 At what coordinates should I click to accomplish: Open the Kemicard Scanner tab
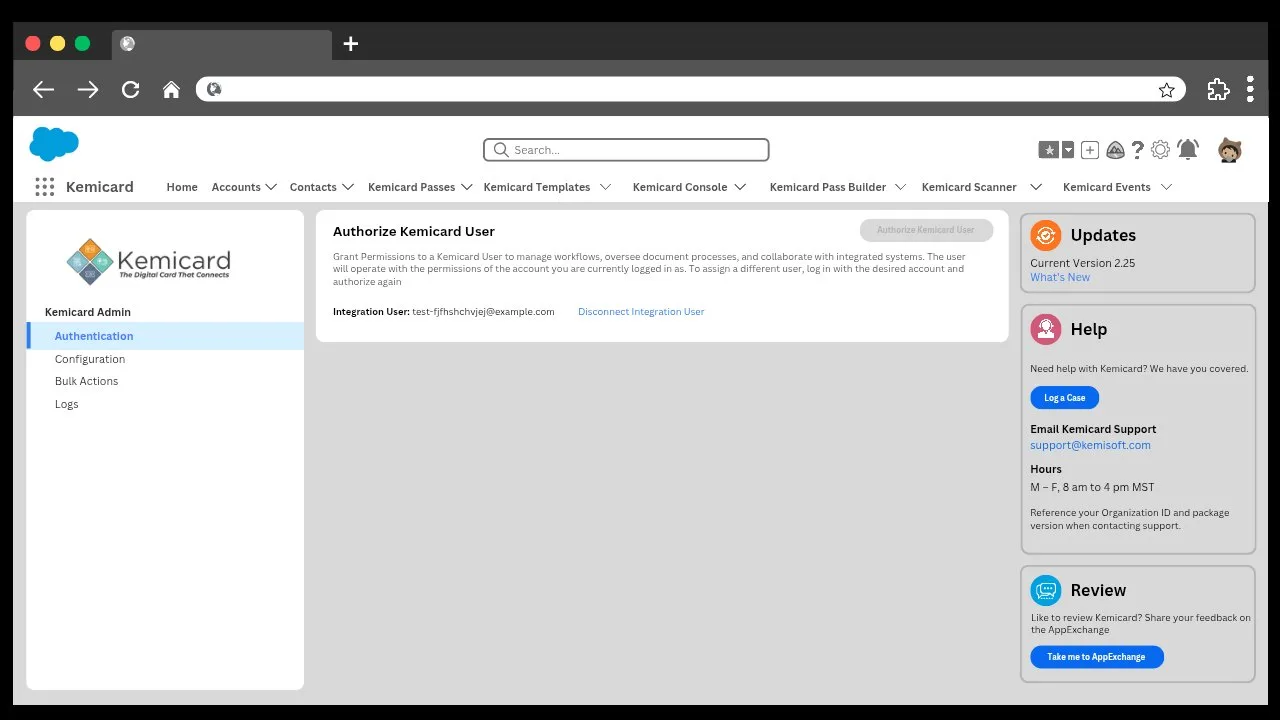click(969, 187)
